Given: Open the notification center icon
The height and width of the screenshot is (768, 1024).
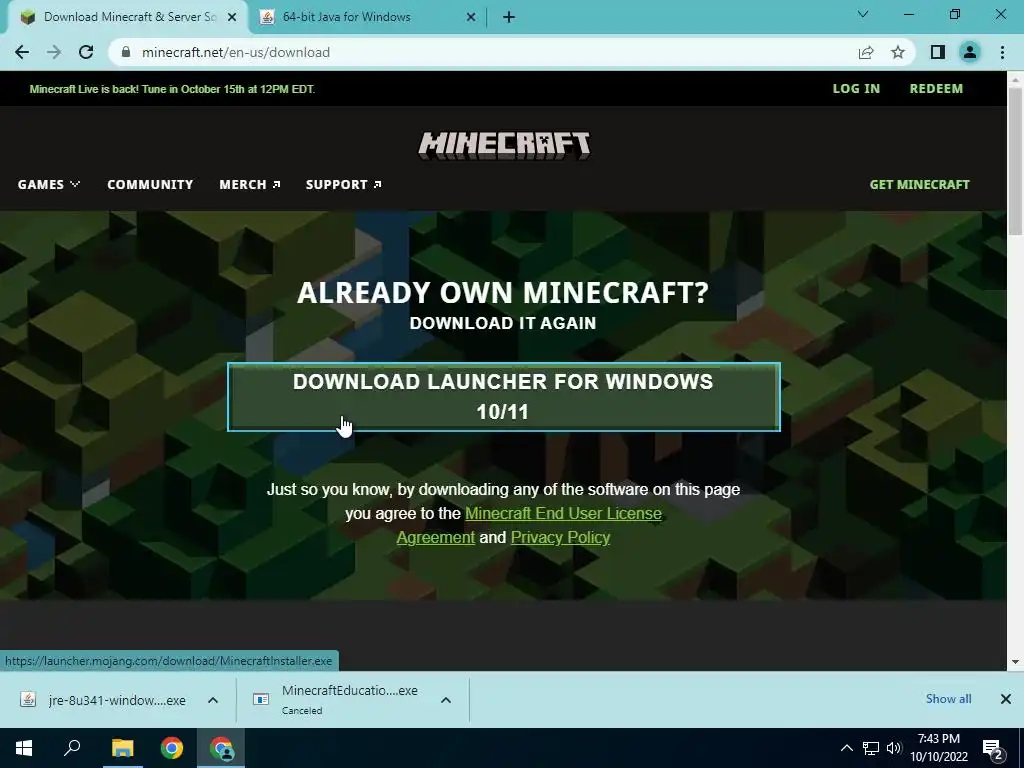Looking at the screenshot, I should coord(993,748).
